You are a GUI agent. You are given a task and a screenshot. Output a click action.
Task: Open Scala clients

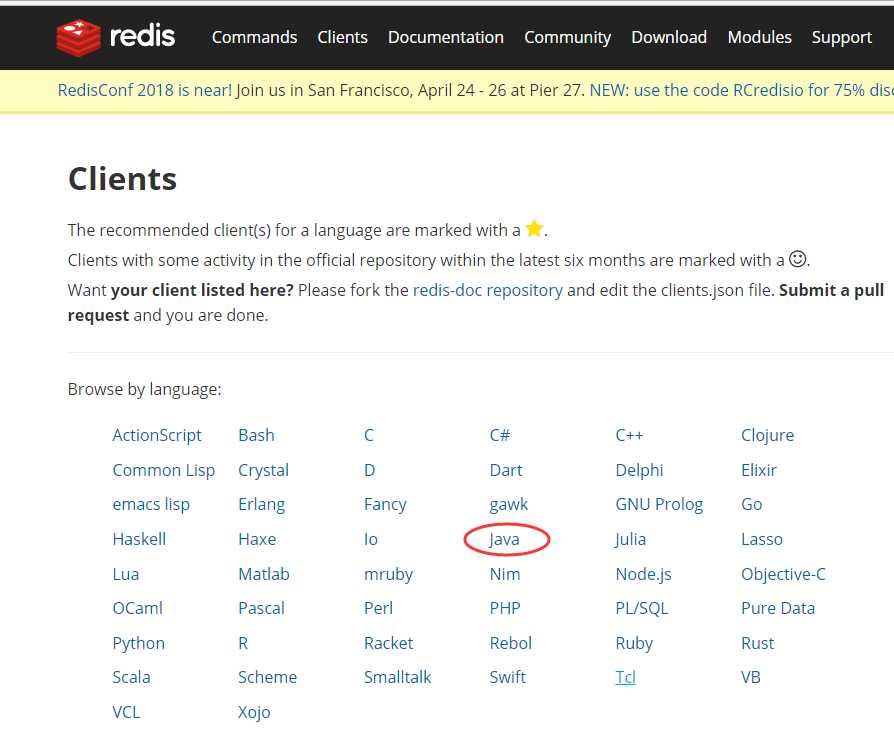[131, 677]
